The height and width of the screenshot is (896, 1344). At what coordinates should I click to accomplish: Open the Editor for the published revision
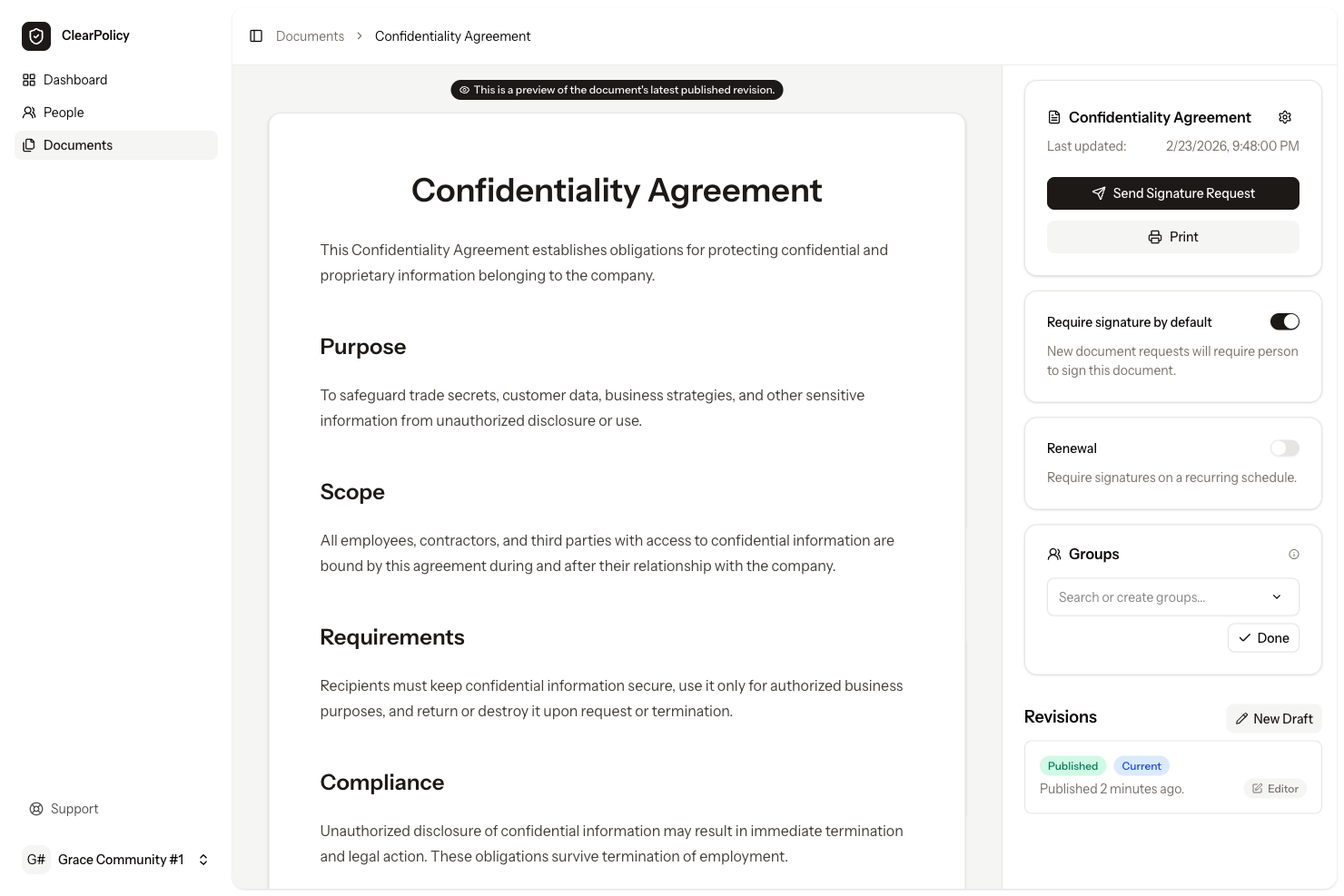click(1275, 788)
